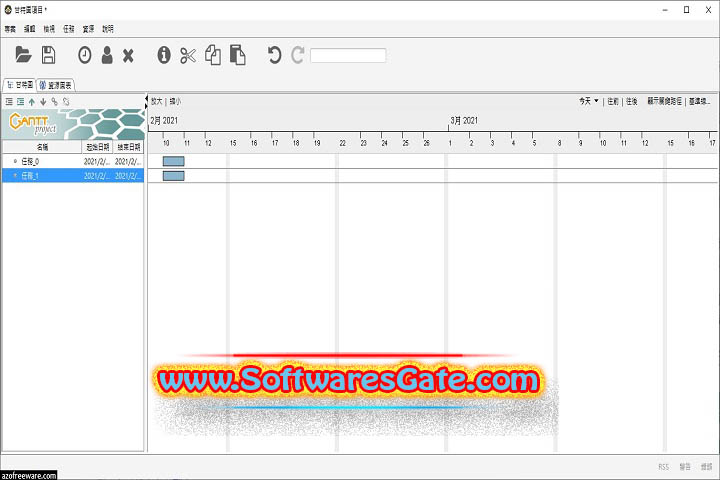Jump the timeline forward with 往後
This screenshot has width=720, height=480.
coord(632,101)
